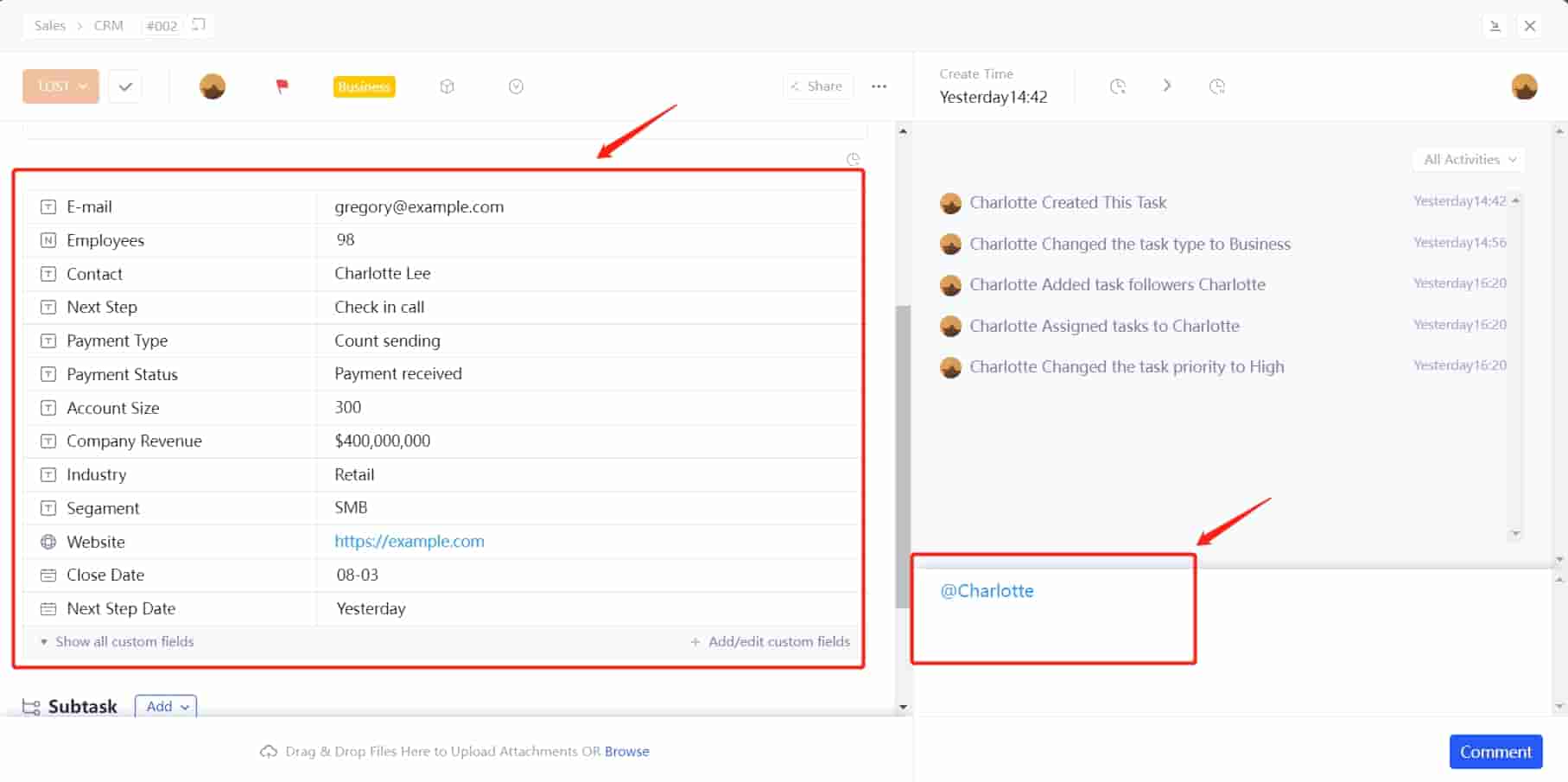Click the Website globe icon
1568x782 pixels.
coord(48,542)
